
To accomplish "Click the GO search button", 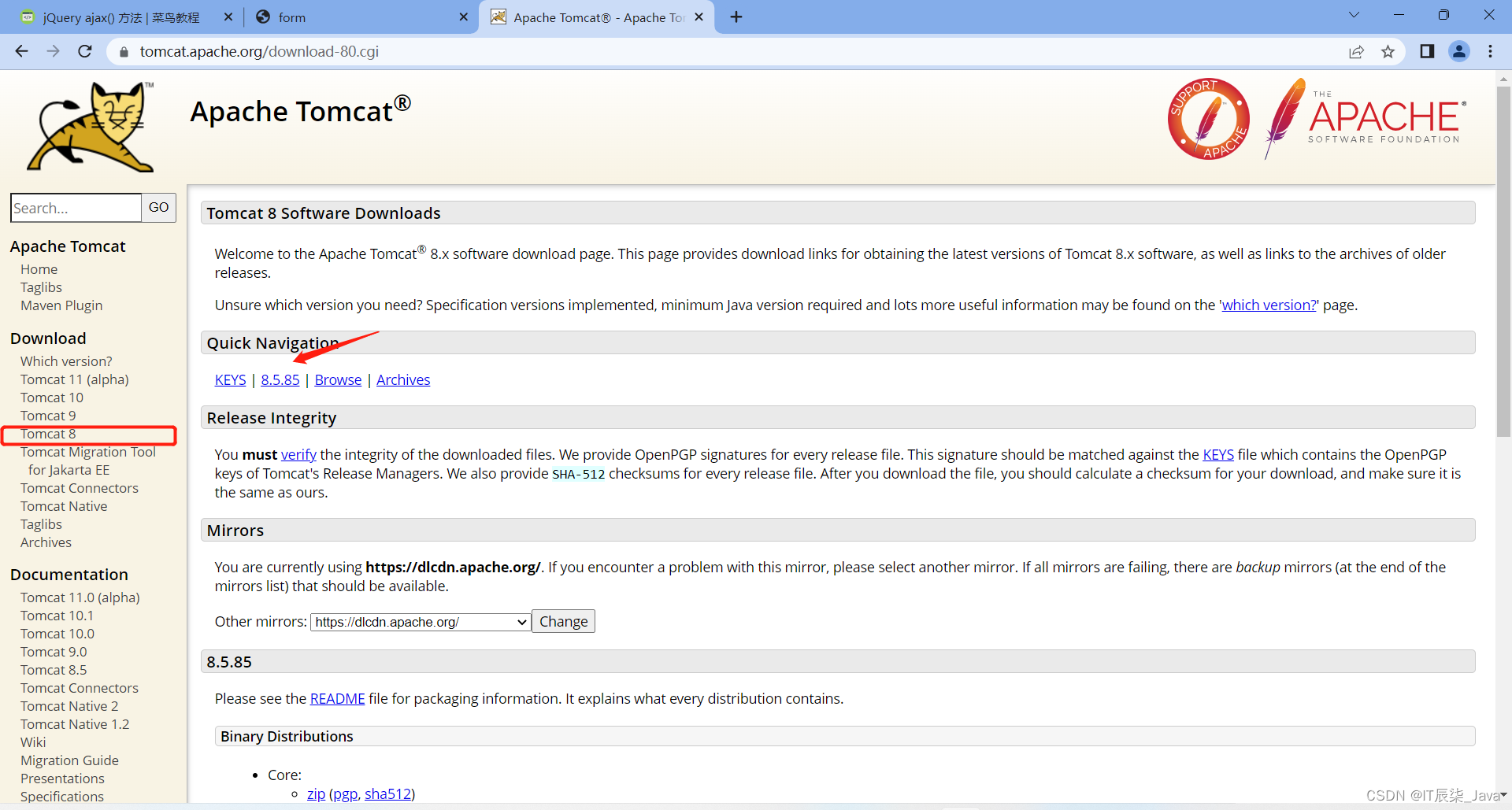I will tap(158, 208).
